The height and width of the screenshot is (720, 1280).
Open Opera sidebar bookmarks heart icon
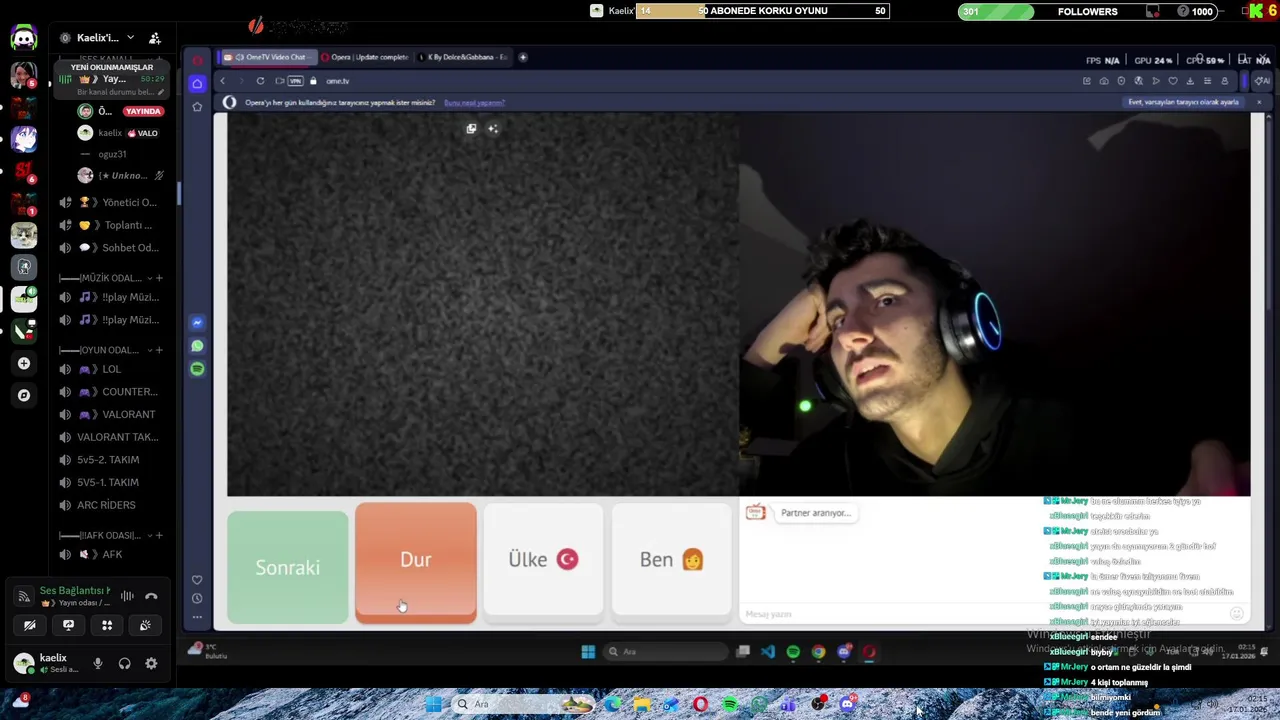(x=197, y=580)
